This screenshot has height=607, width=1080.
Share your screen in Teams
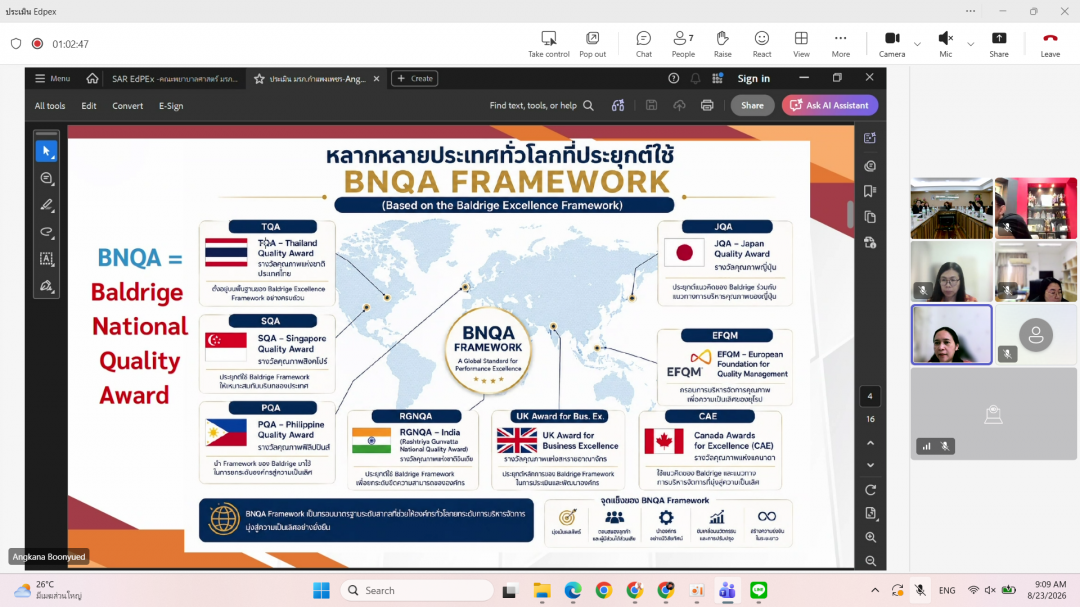pyautogui.click(x=999, y=44)
